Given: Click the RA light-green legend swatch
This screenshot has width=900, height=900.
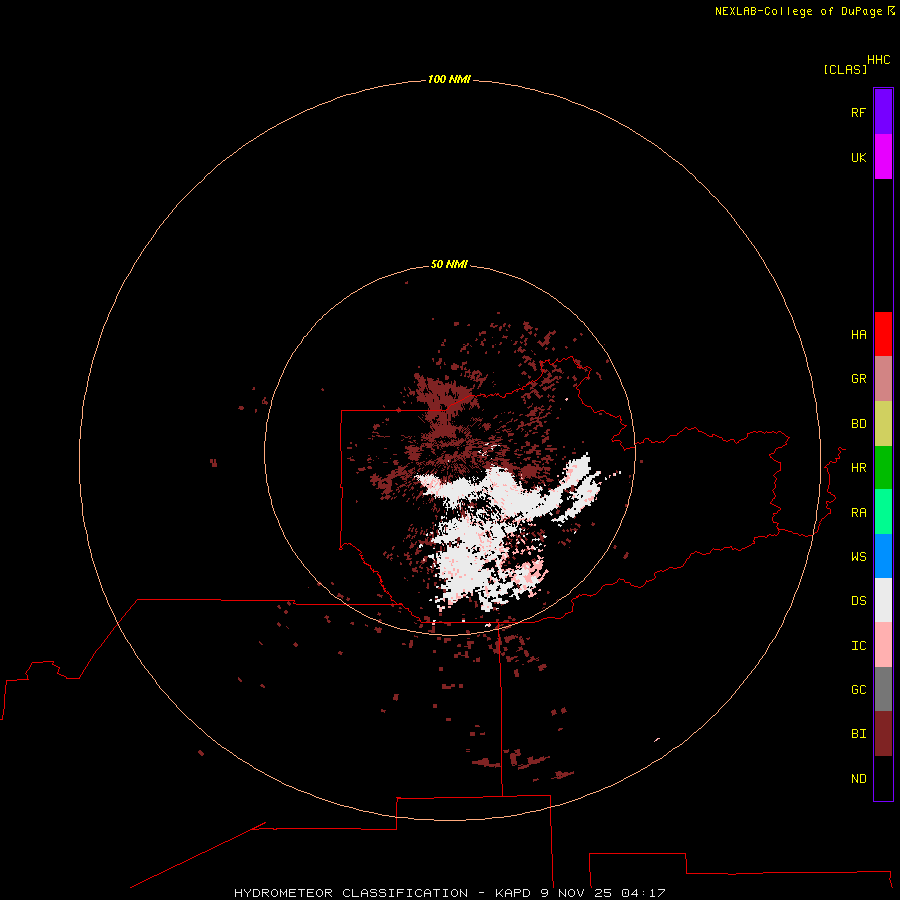Looking at the screenshot, I should pyautogui.click(x=883, y=512).
